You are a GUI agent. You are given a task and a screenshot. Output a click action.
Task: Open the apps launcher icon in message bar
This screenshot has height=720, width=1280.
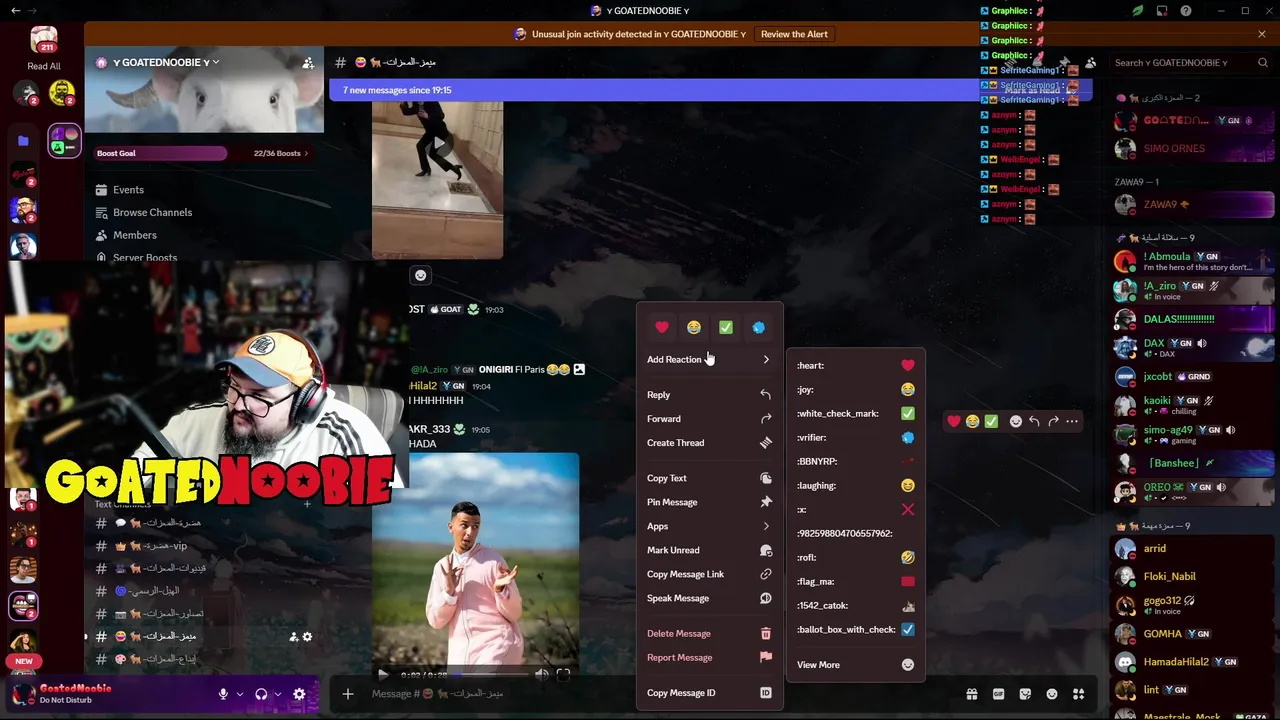pyautogui.click(x=1078, y=694)
